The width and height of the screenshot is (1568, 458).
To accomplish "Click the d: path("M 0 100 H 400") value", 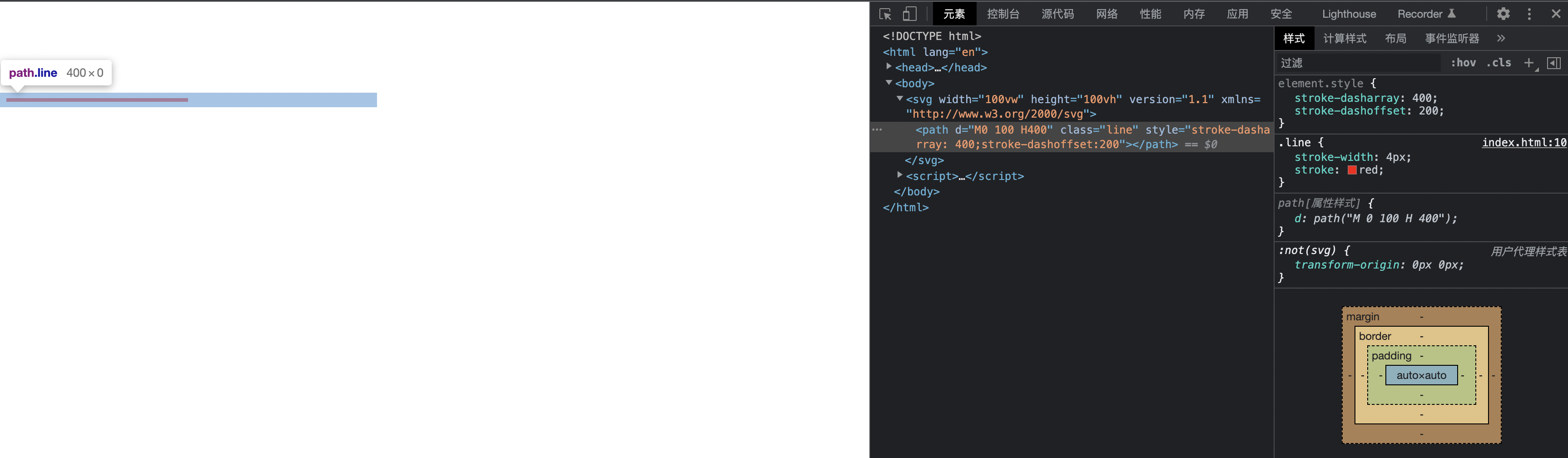I will (x=1383, y=219).
